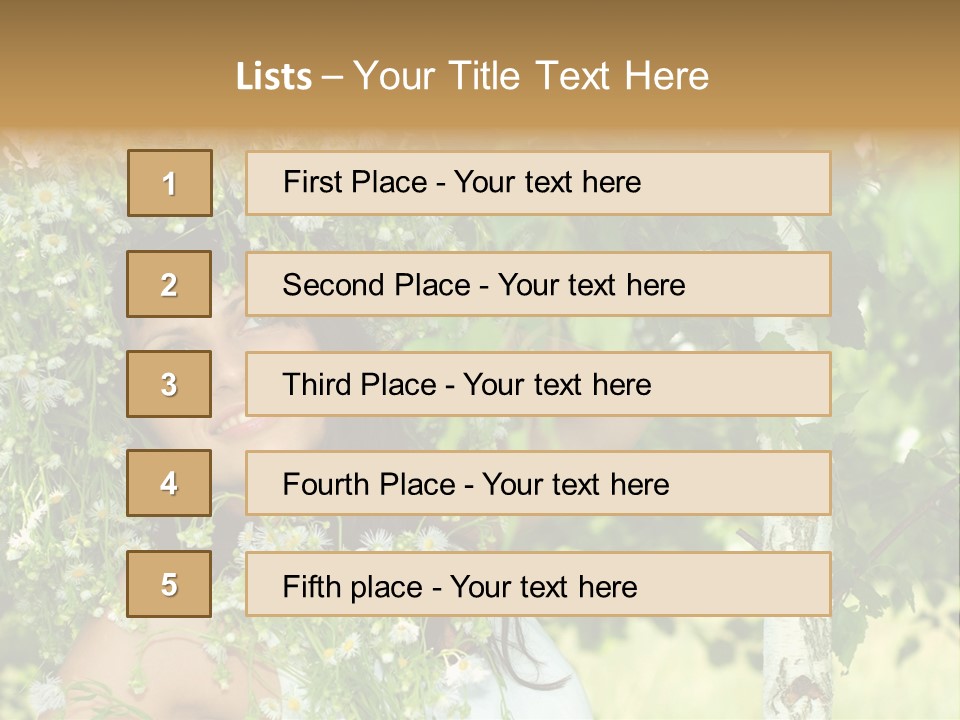Viewport: 960px width, 720px height.
Task: Click the Fourth Place text box
Action: (538, 483)
